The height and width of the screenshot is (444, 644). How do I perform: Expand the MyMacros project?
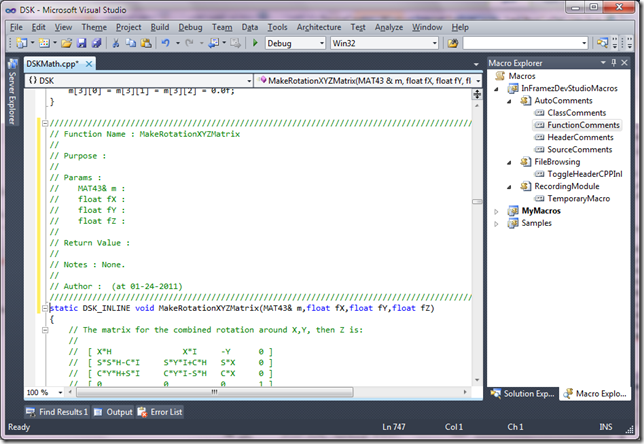point(496,211)
